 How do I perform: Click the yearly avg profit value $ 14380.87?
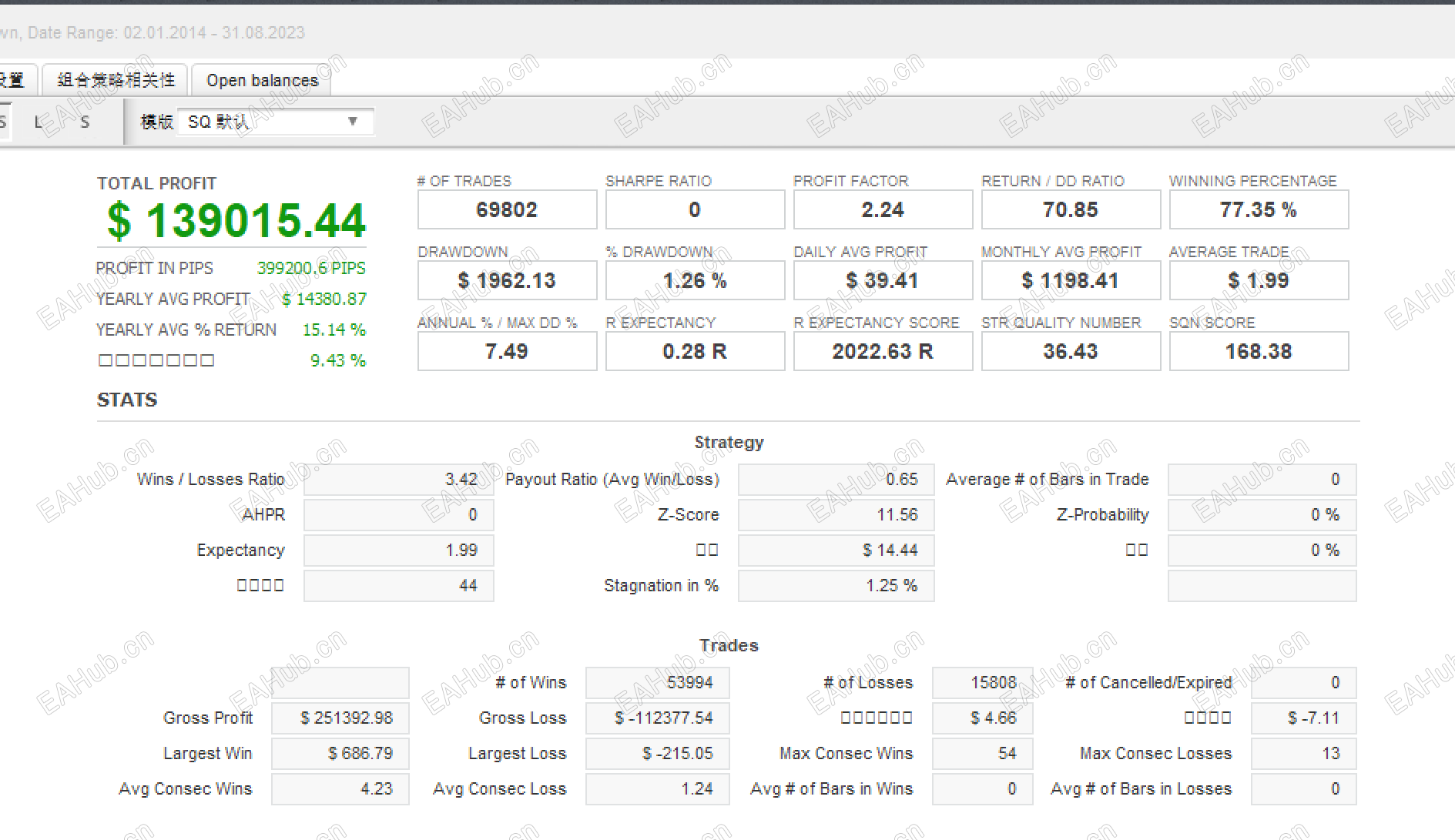[324, 299]
